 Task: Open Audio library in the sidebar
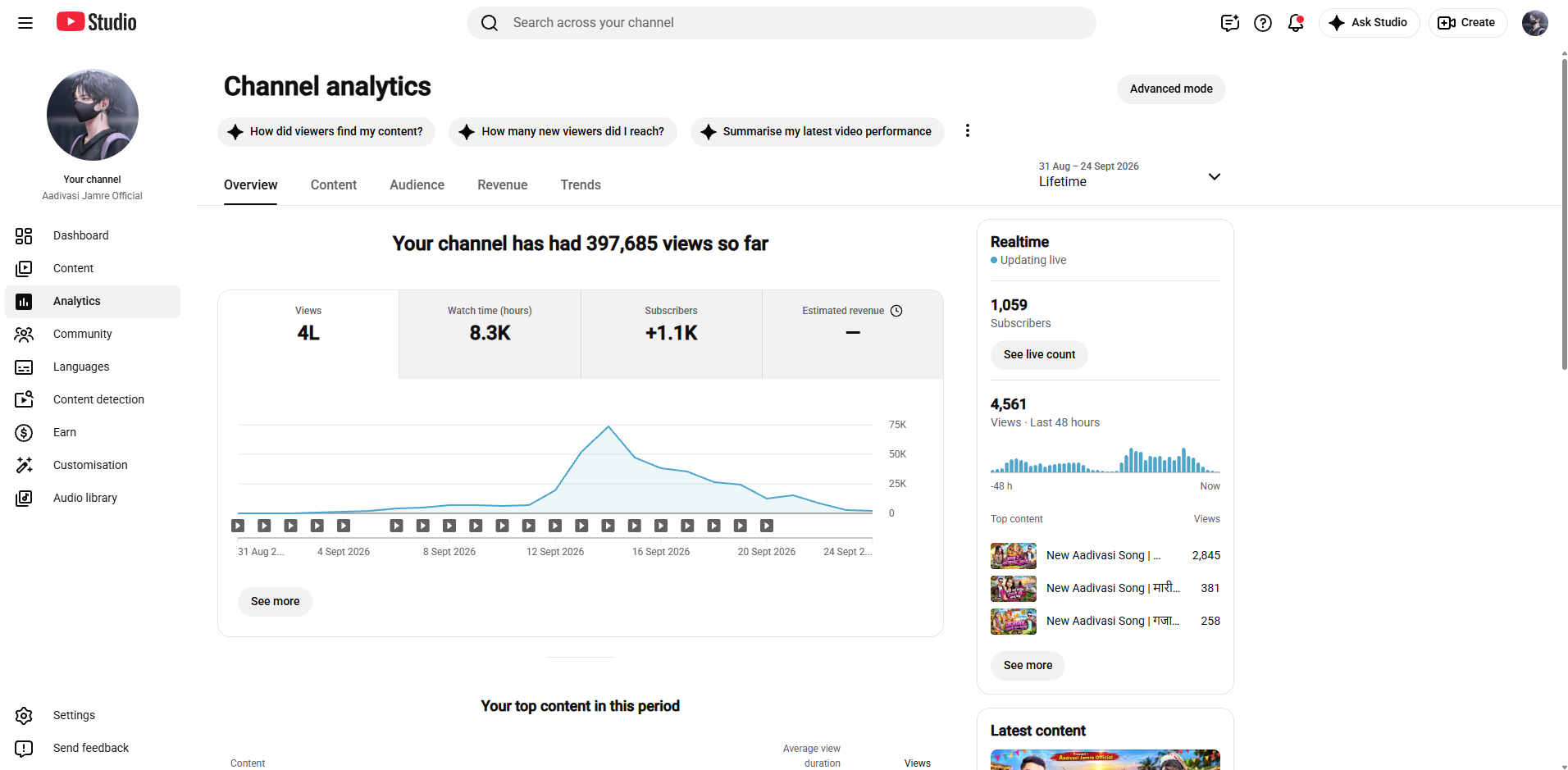(x=92, y=499)
